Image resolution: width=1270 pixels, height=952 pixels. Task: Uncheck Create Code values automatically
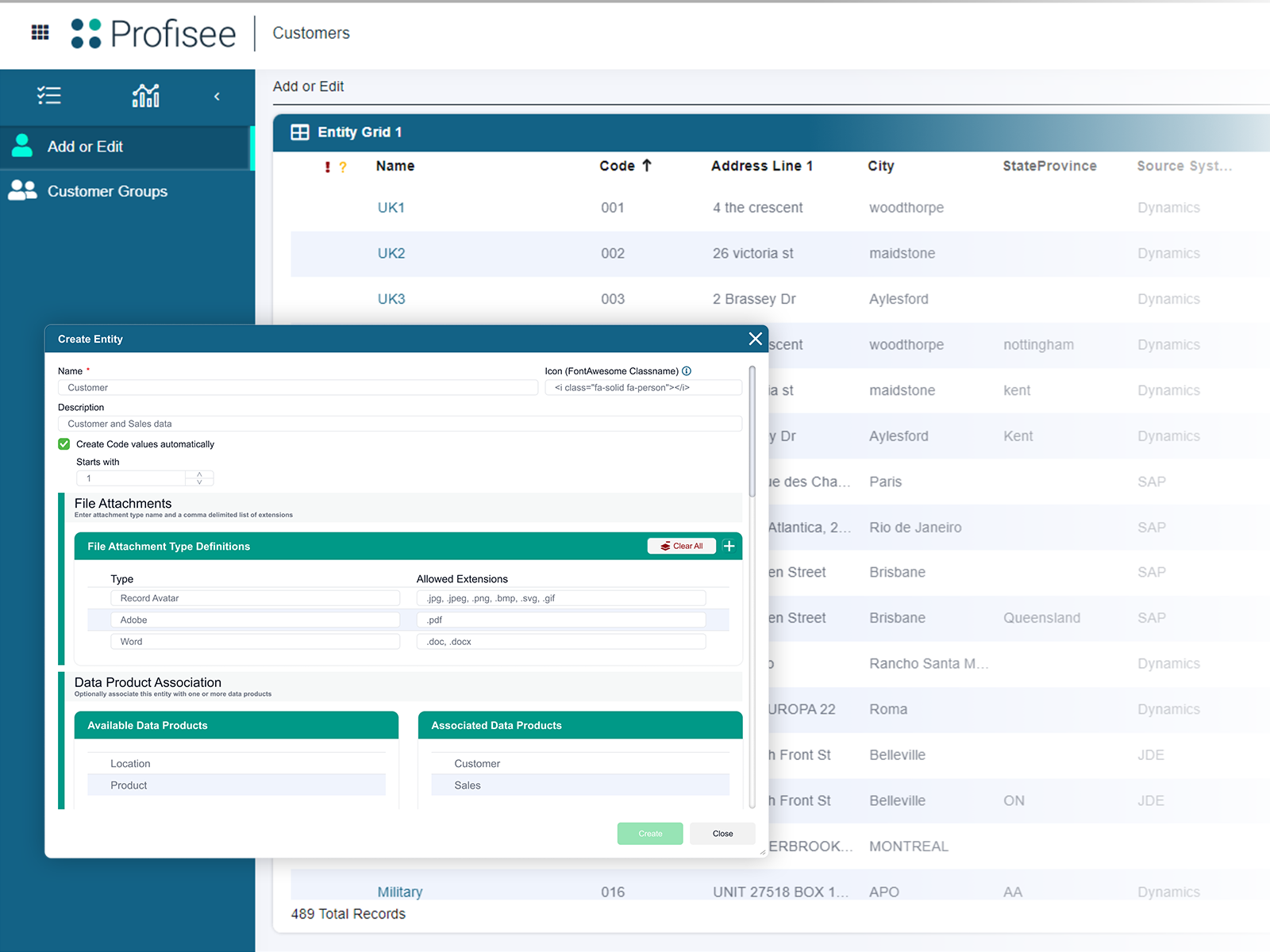click(64, 444)
